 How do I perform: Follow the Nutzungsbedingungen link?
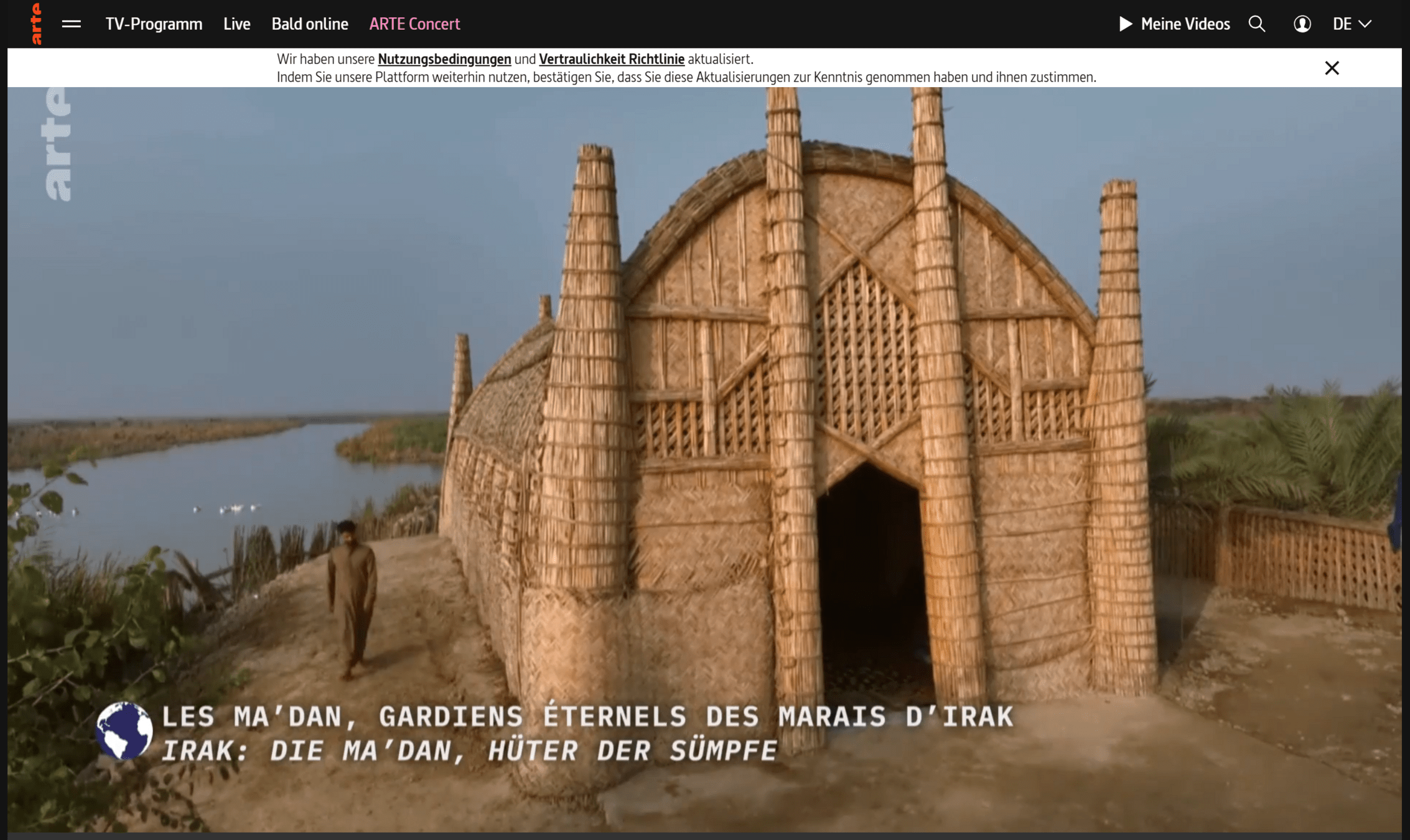(x=444, y=59)
